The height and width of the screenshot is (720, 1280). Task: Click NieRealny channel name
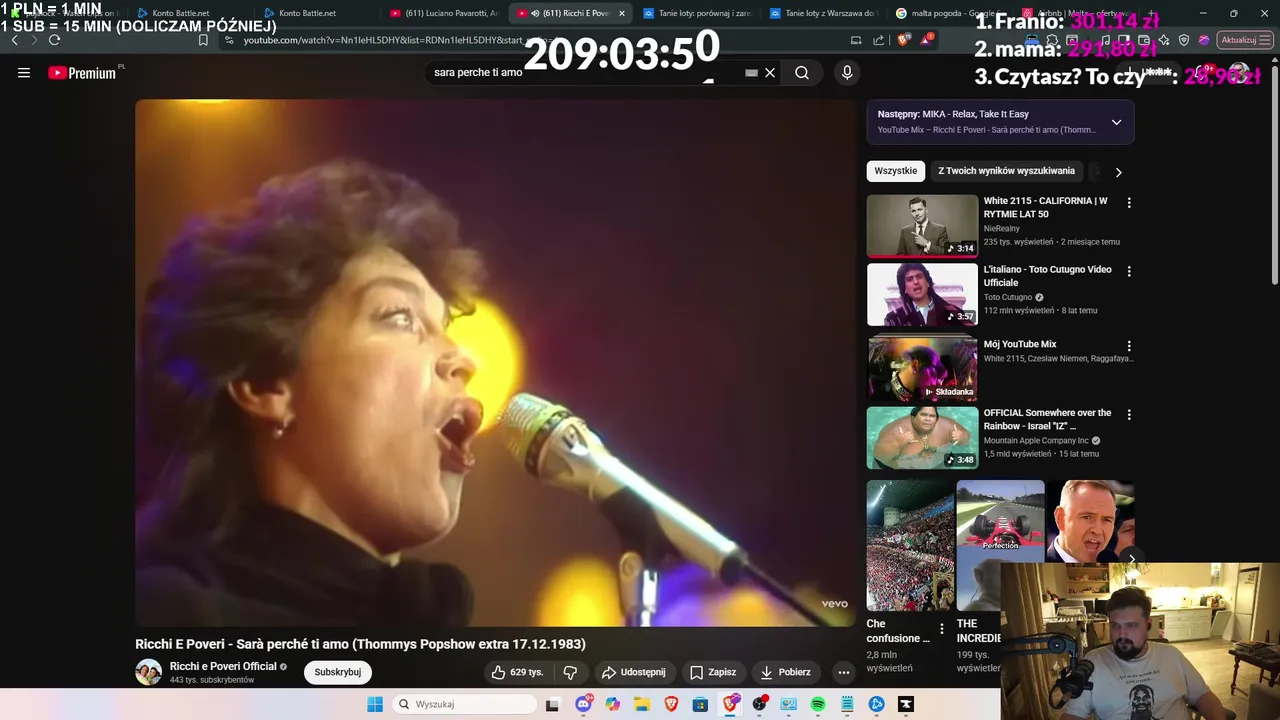[1001, 229]
